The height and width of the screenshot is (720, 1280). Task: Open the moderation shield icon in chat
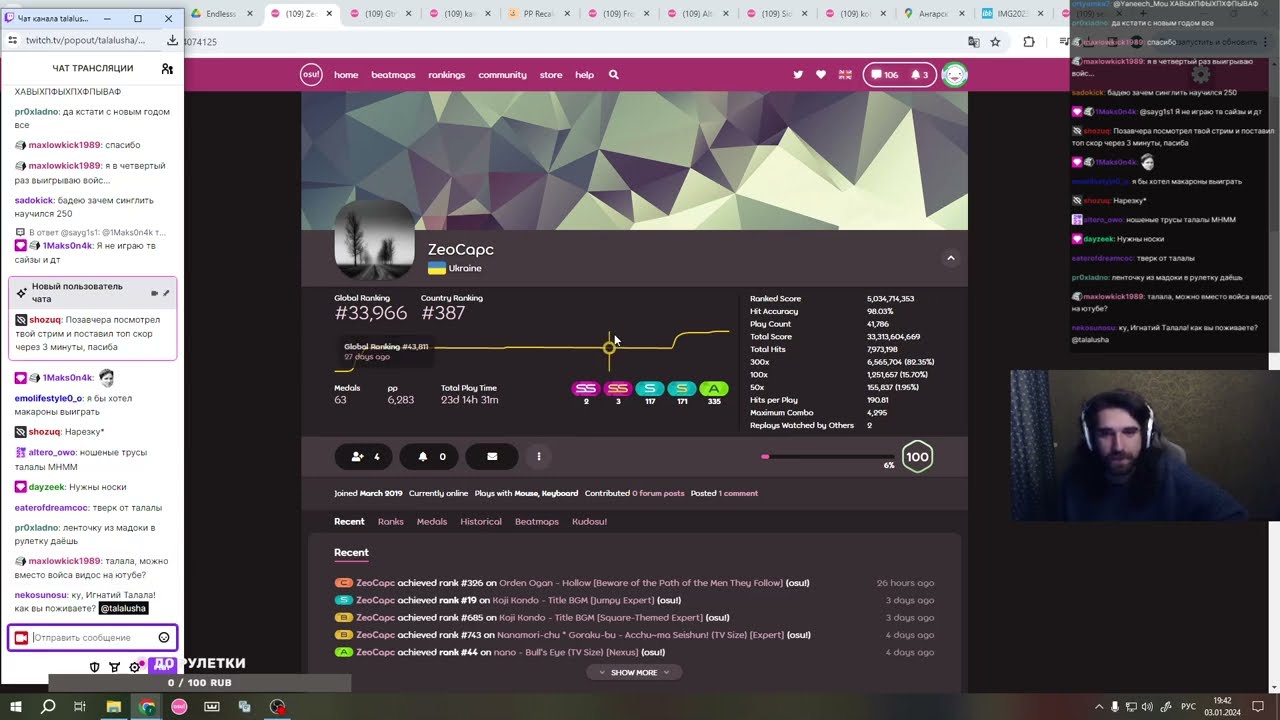click(x=95, y=667)
